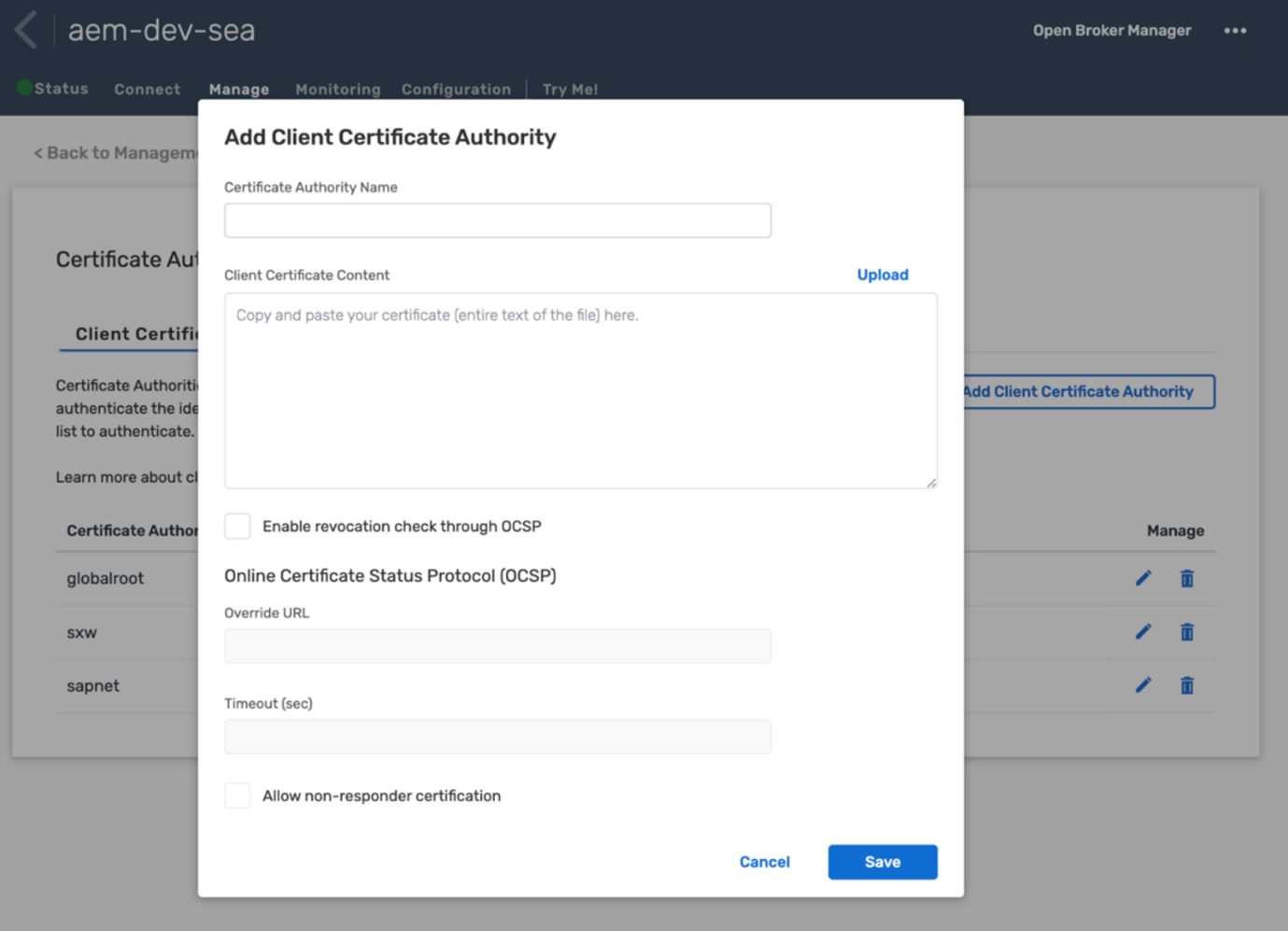Click the trash icon for sxw
Viewport: 1288px width, 931px height.
tap(1187, 632)
